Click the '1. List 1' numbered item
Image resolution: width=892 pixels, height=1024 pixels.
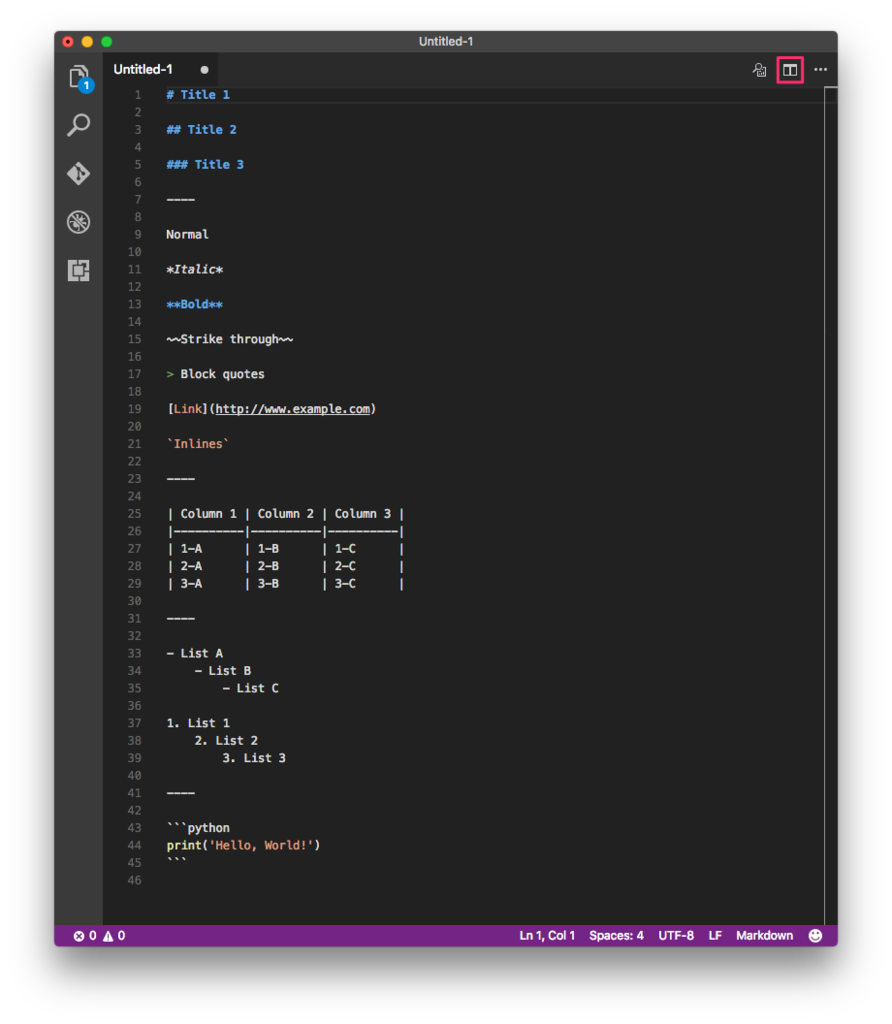point(198,724)
